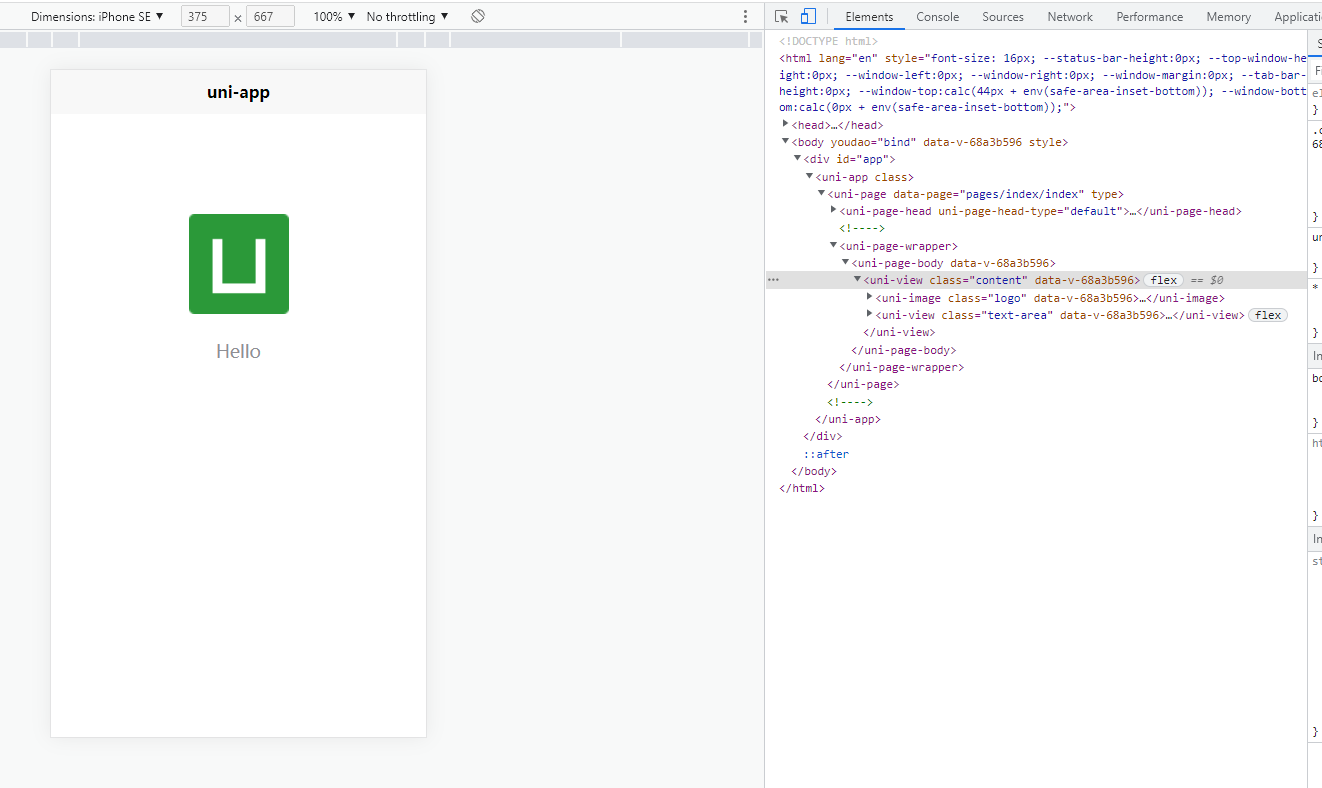This screenshot has height=788, width=1322.
Task: Click the green uni-app logo image
Action: (239, 264)
